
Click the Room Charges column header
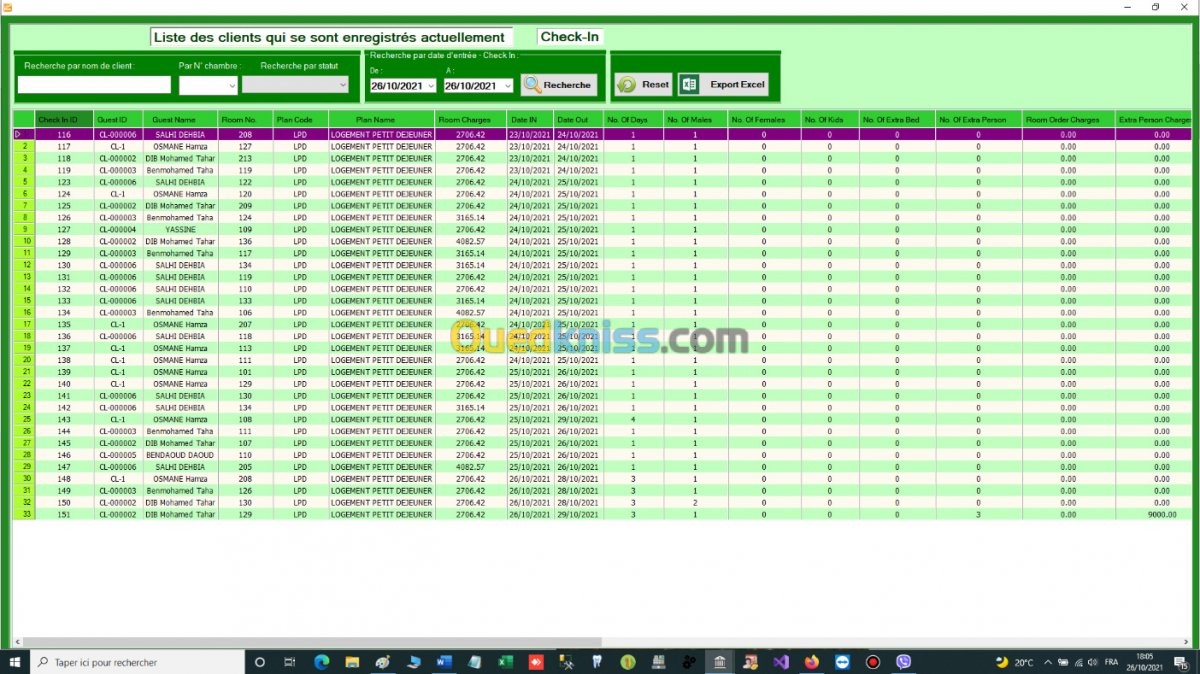pyautogui.click(x=470, y=120)
